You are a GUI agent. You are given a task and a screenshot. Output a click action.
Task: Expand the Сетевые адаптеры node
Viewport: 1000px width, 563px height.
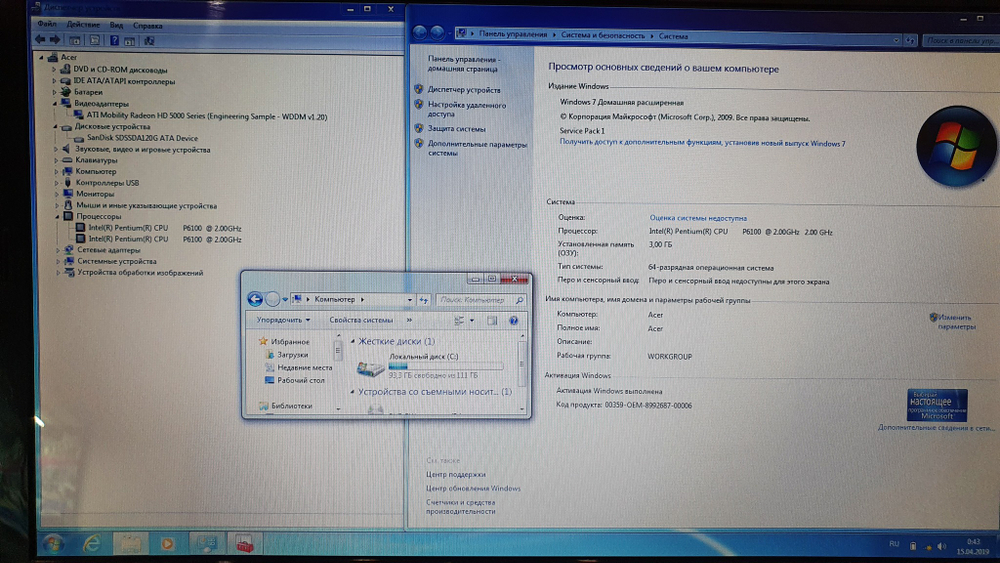pyautogui.click(x=55, y=250)
